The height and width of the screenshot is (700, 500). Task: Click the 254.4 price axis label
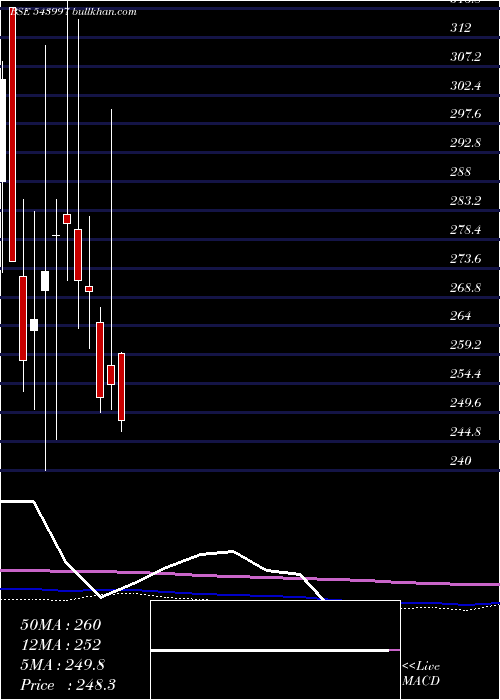tap(466, 374)
